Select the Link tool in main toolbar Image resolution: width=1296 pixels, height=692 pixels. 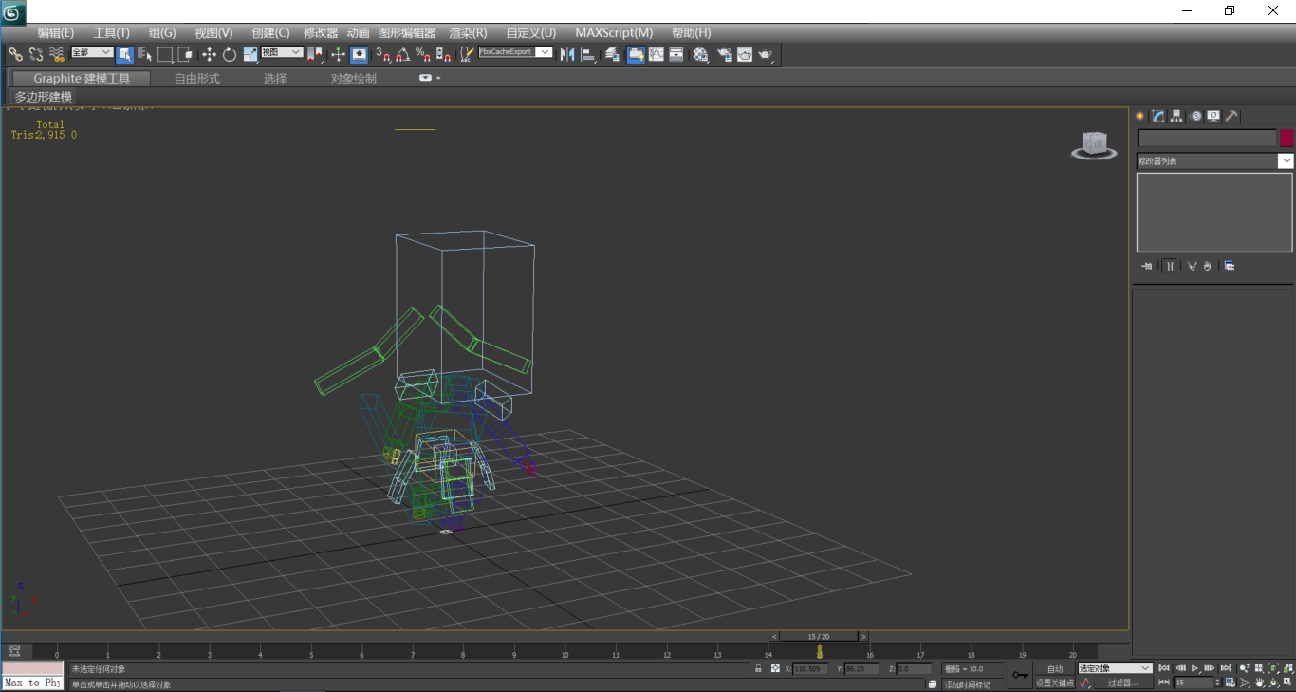point(16,54)
